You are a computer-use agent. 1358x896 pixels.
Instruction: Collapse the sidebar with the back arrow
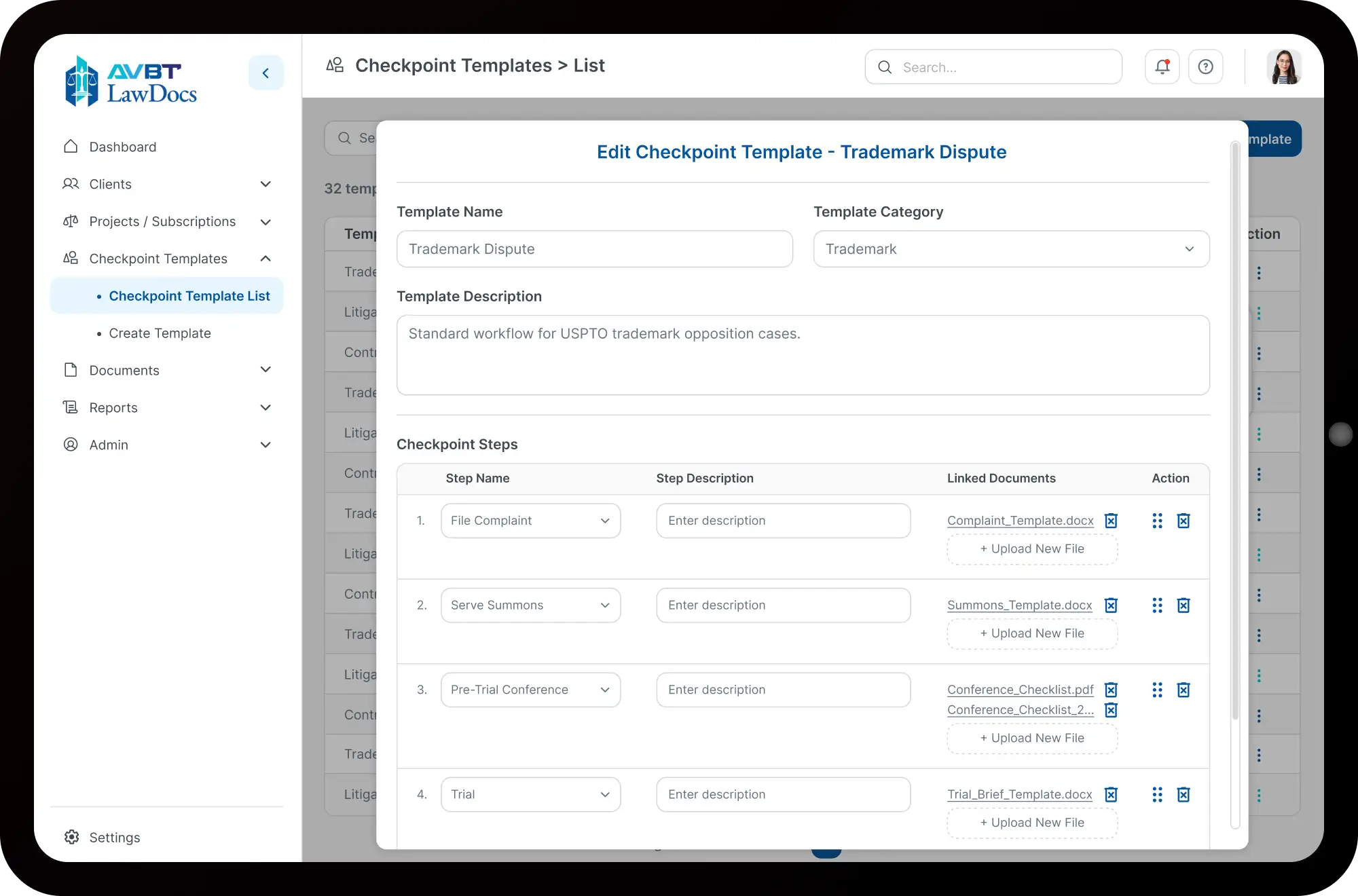265,73
